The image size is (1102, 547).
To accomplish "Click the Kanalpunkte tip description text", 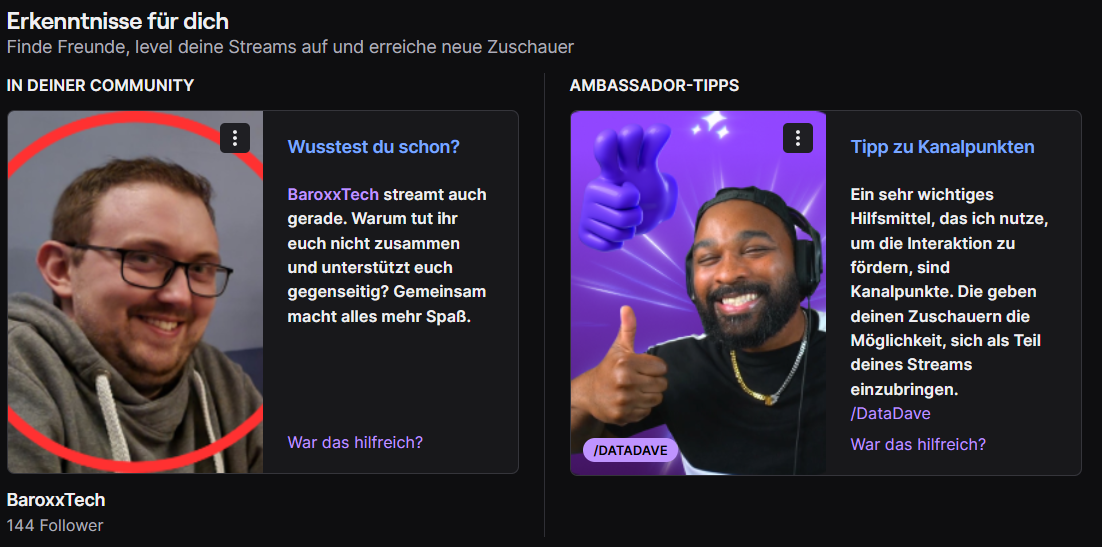I will coord(949,292).
